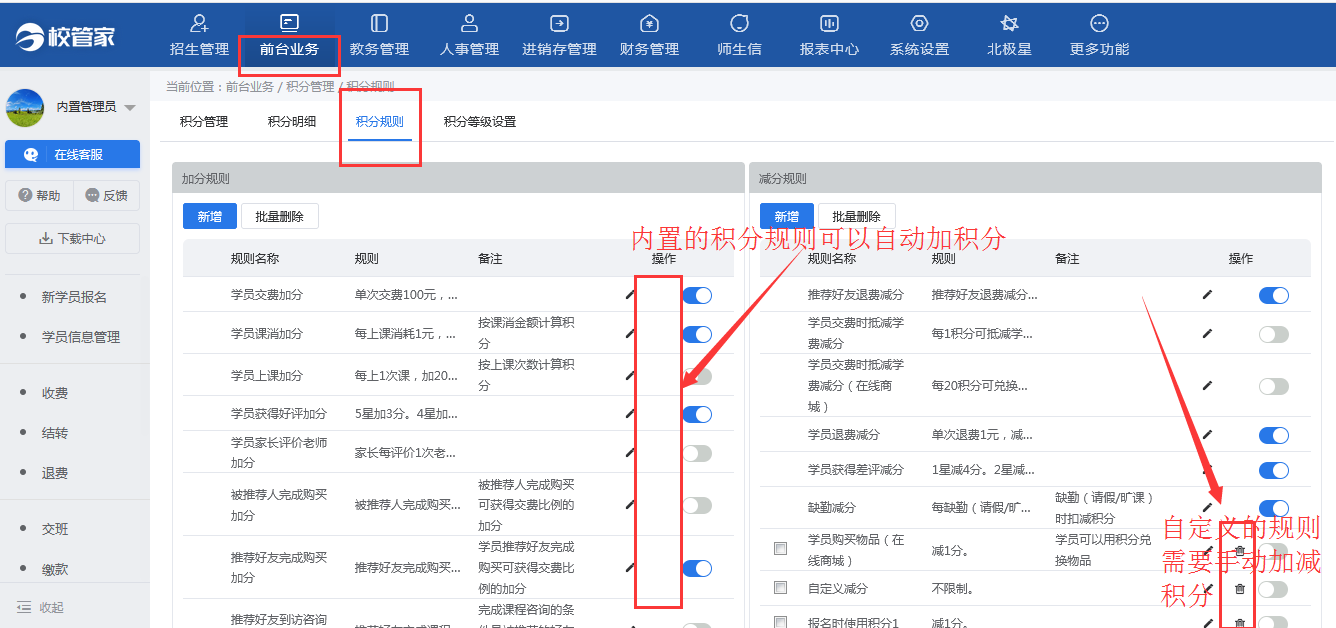
Task: Open the 师生信 module icon
Action: [x=739, y=23]
